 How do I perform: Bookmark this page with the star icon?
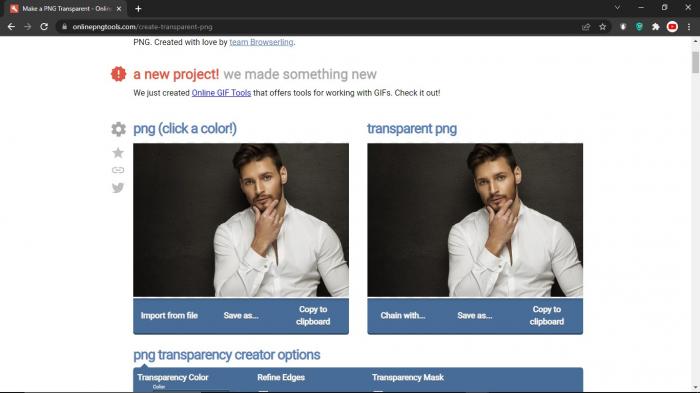603,27
